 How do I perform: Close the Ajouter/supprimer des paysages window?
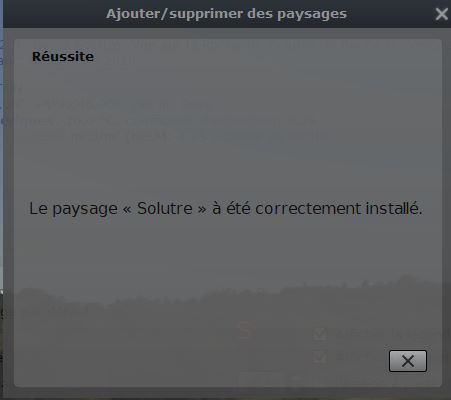[x=442, y=14]
